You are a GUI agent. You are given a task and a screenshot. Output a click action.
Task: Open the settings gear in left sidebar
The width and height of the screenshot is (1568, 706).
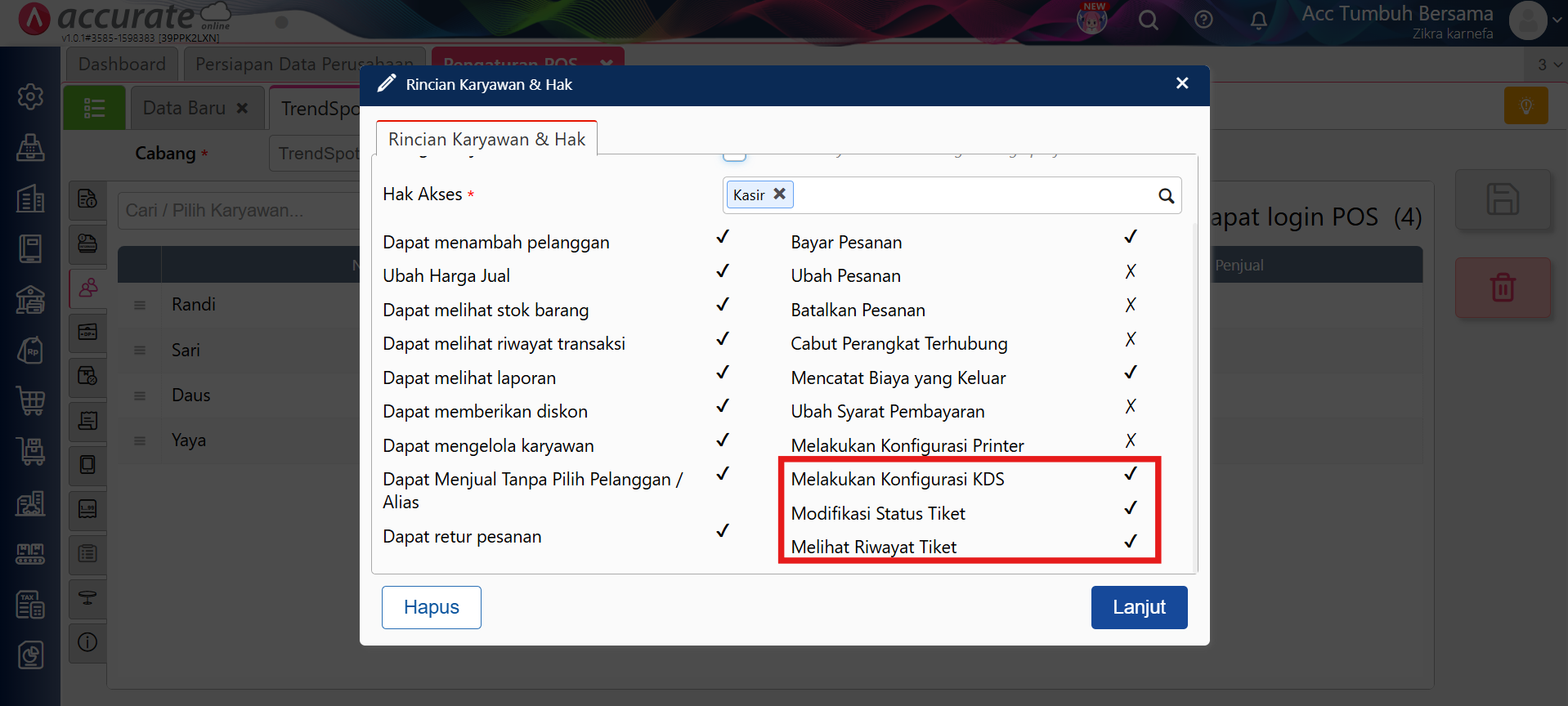(x=30, y=96)
